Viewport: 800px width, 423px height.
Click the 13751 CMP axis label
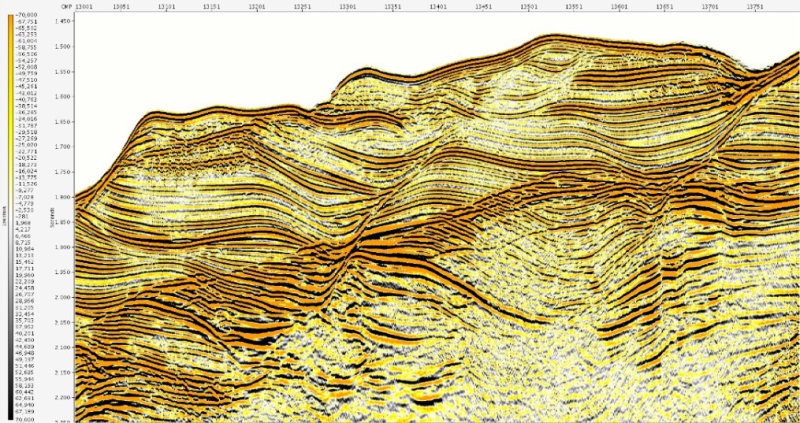pyautogui.click(x=753, y=5)
